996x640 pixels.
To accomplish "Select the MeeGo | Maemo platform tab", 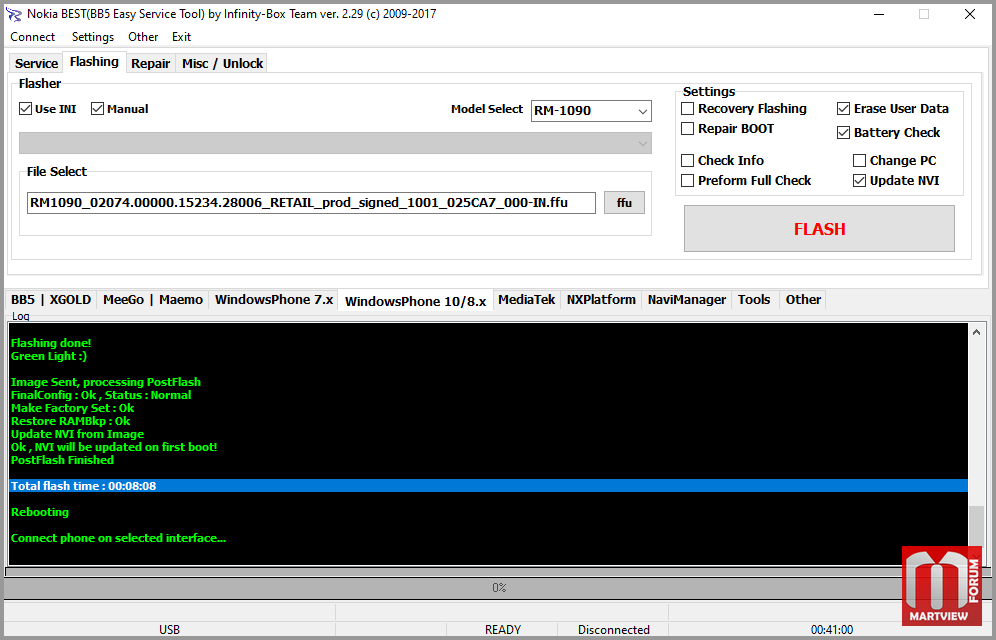I will [x=153, y=300].
